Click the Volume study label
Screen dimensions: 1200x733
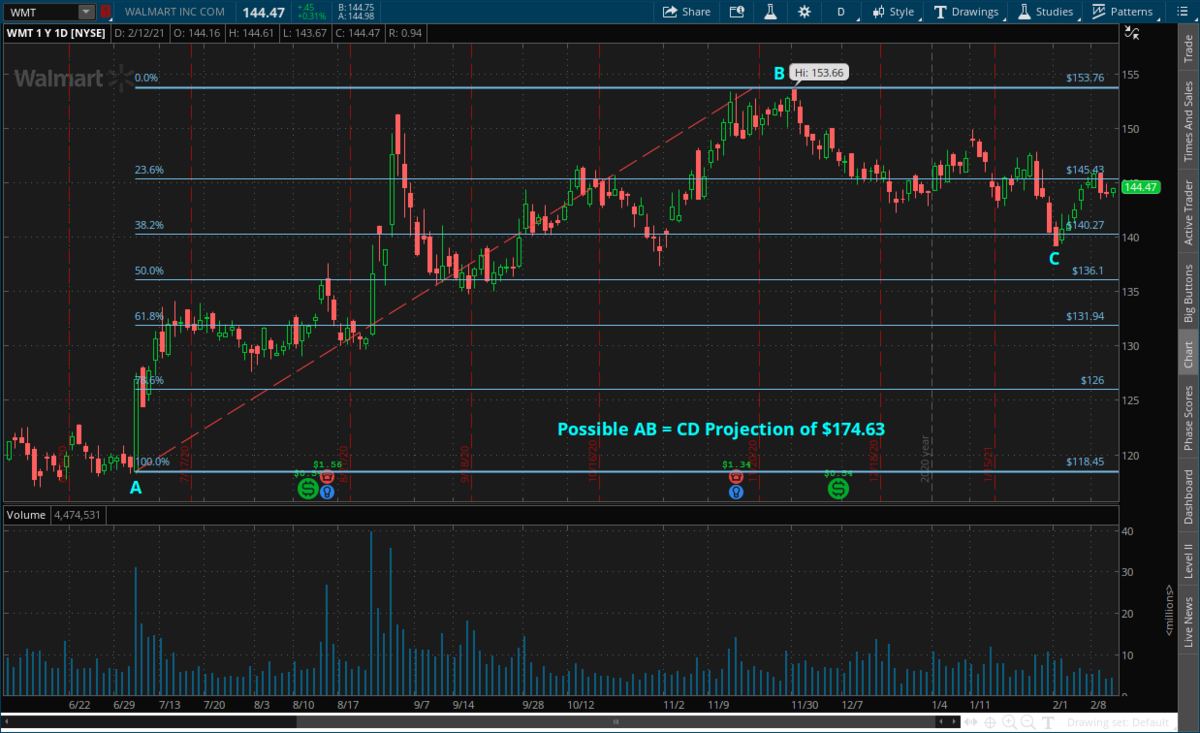click(x=26, y=515)
